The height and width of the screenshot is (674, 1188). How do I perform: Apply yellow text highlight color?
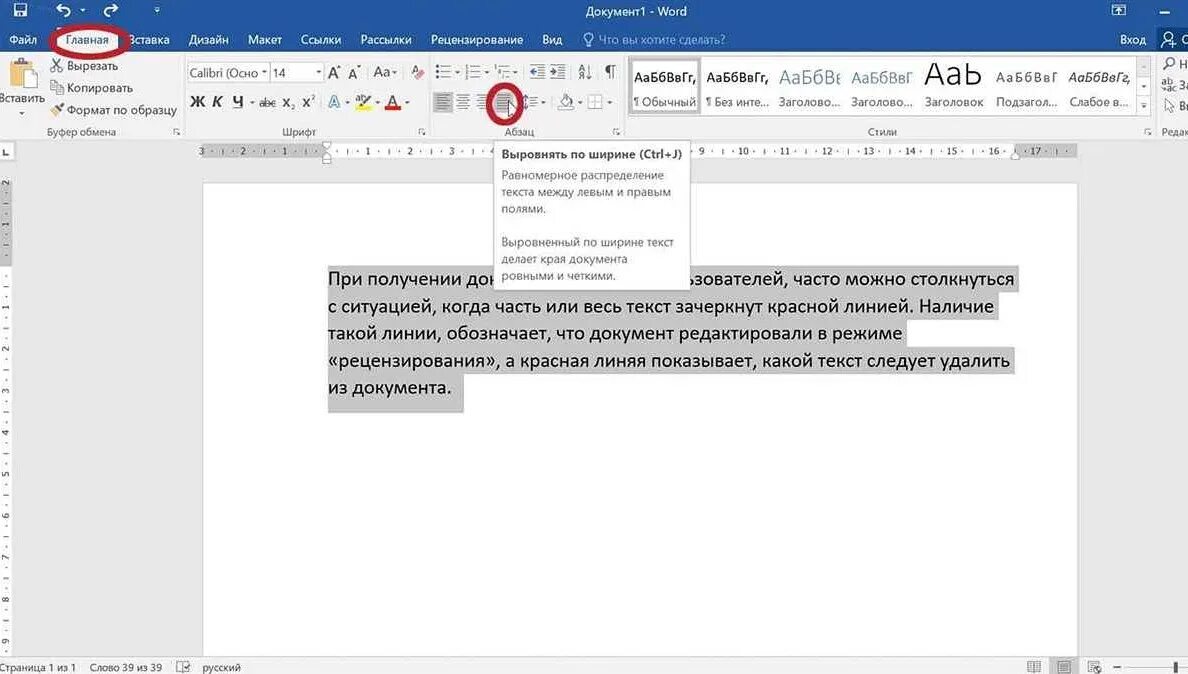click(363, 101)
